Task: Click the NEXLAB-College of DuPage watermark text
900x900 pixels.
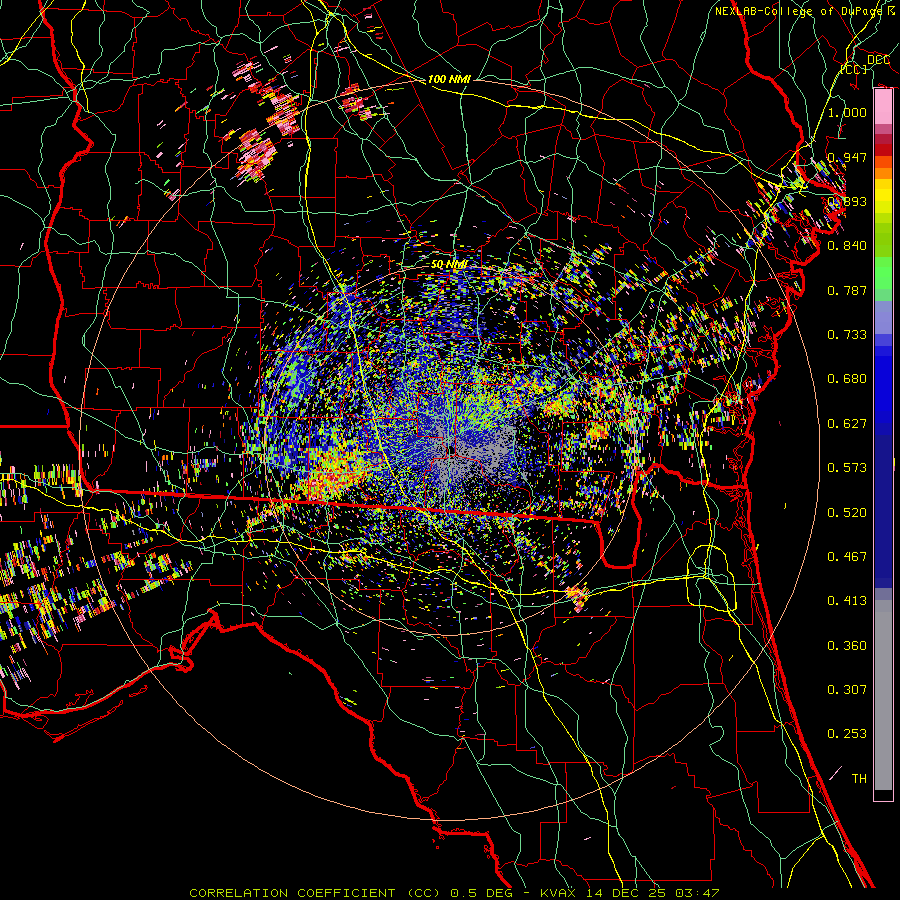Action: point(804,11)
